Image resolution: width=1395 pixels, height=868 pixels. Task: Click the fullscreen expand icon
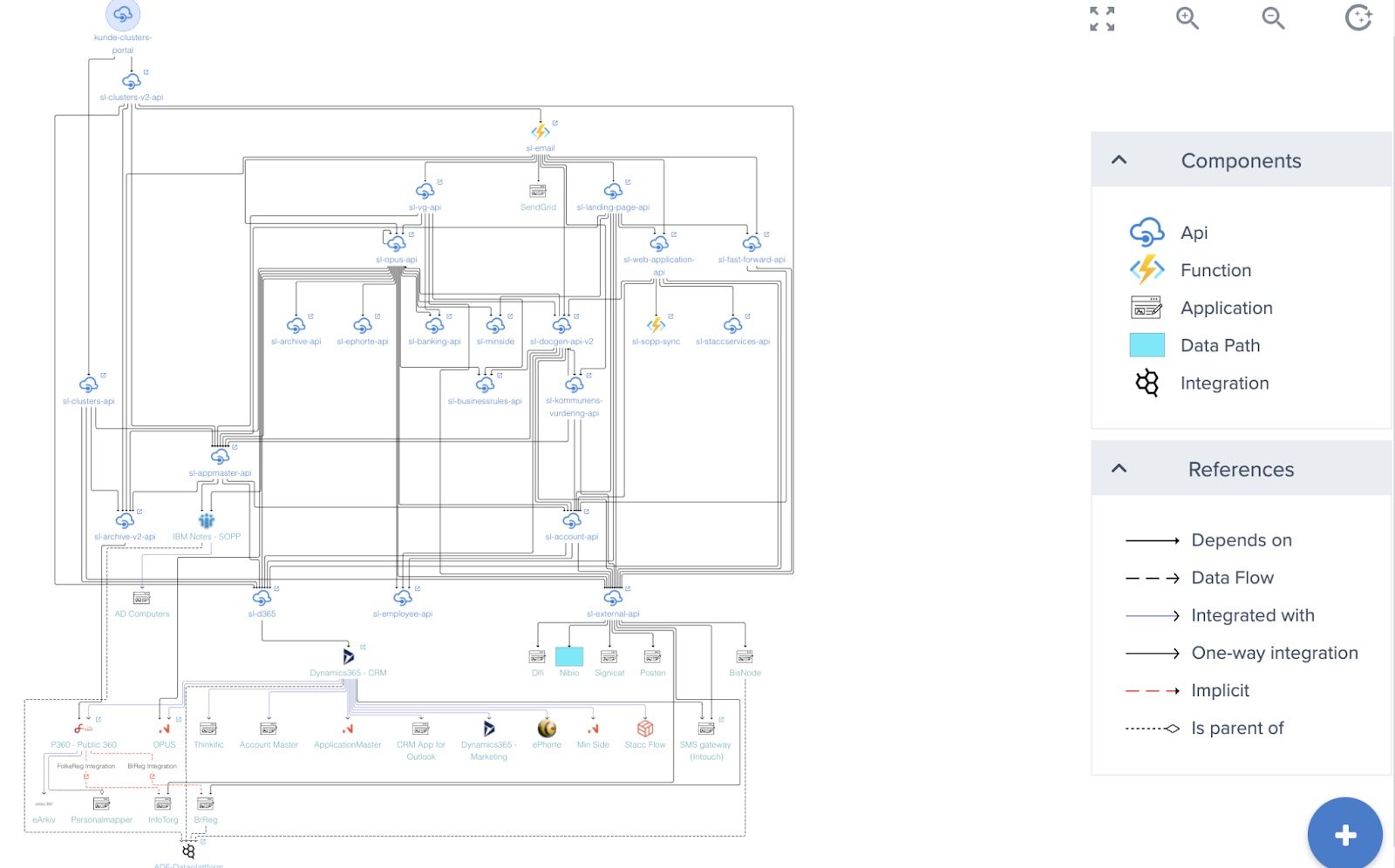(1102, 18)
